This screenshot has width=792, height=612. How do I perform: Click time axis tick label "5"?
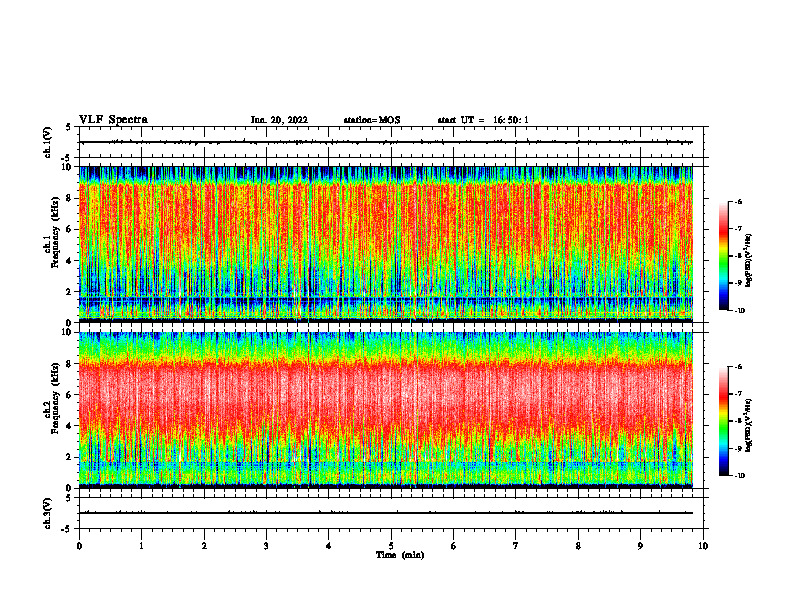click(391, 546)
